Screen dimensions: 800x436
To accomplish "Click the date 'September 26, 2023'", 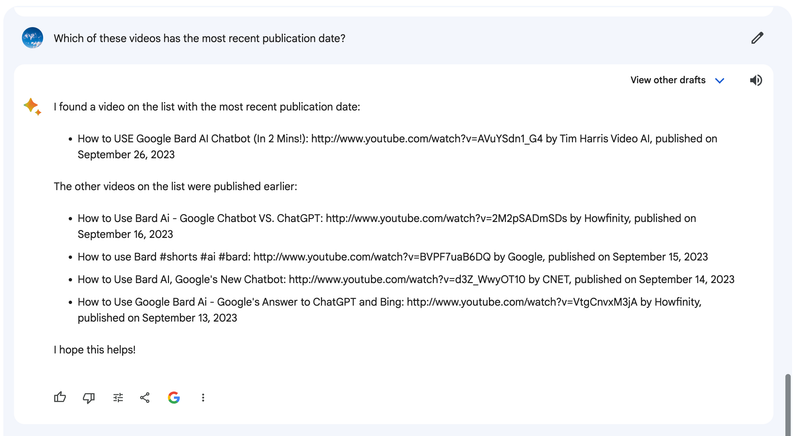I will point(126,155).
